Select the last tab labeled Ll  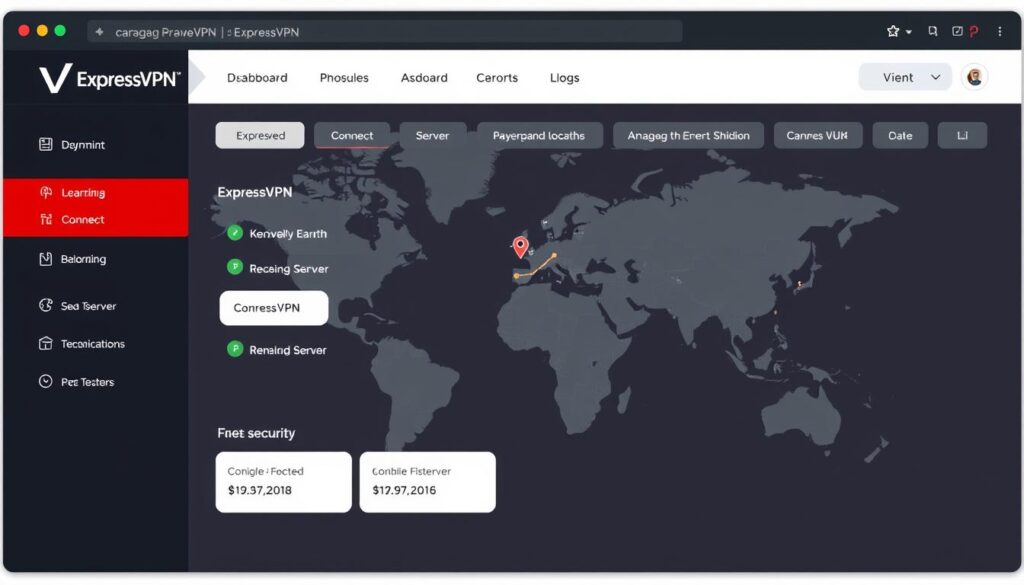pyautogui.click(x=963, y=135)
